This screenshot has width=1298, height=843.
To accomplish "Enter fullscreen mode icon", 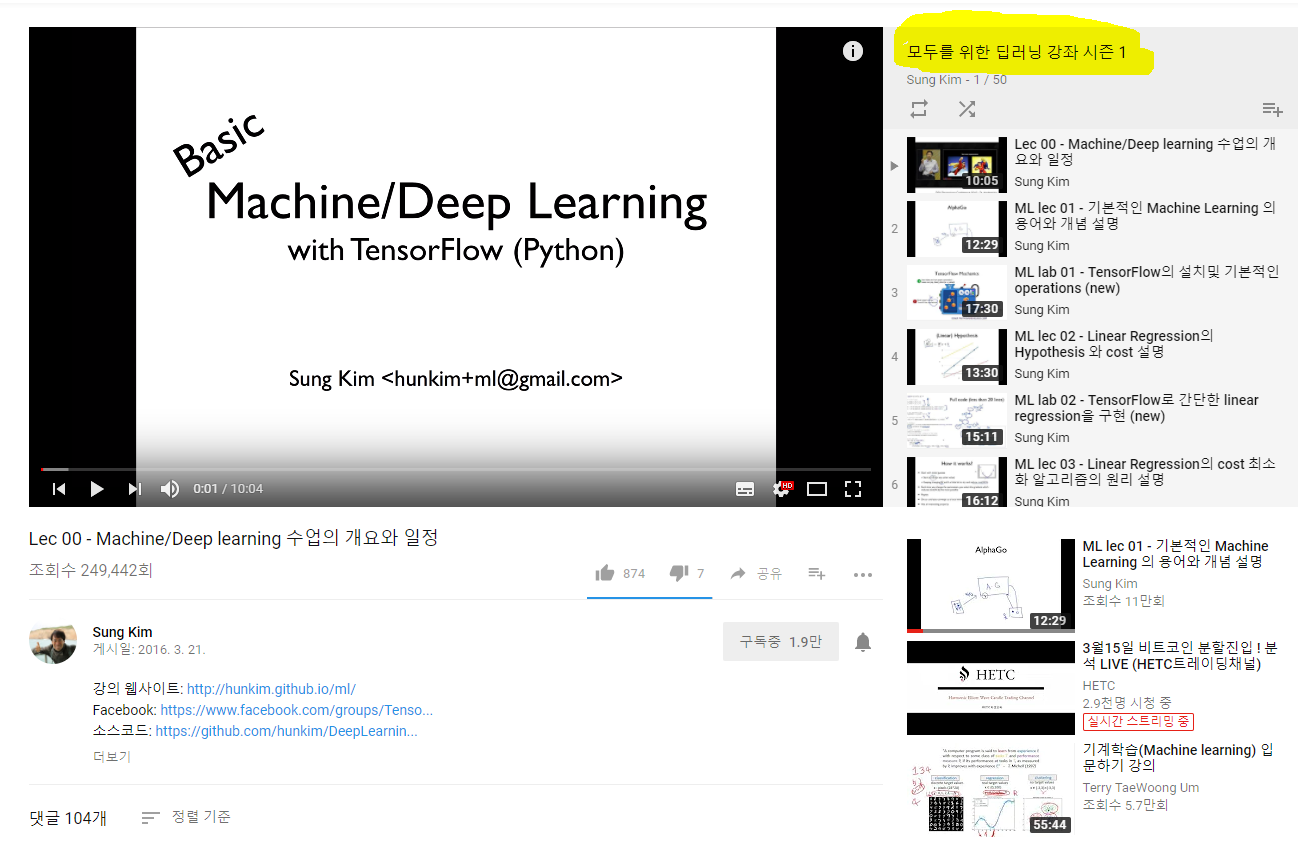I will (x=853, y=489).
